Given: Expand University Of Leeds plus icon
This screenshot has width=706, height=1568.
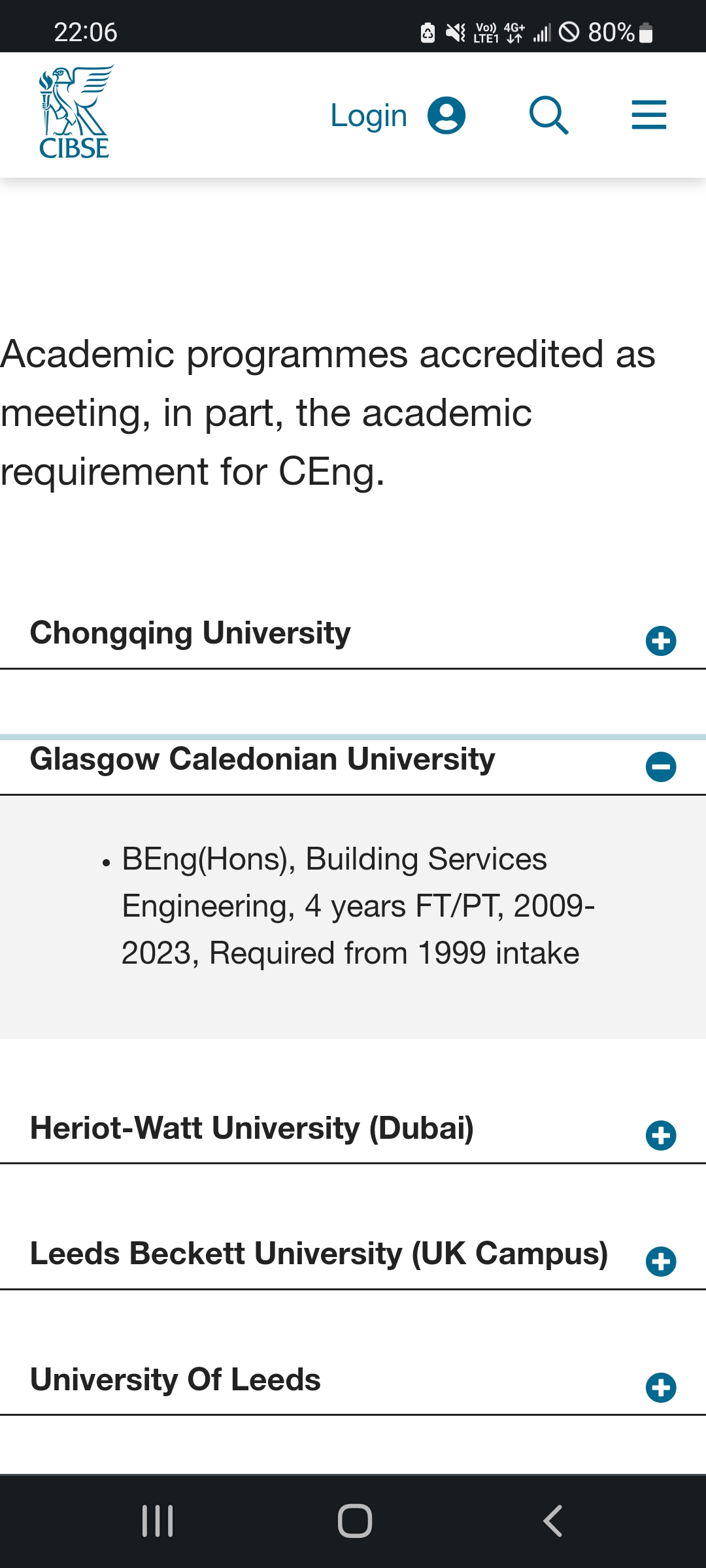Looking at the screenshot, I should click(x=661, y=1388).
